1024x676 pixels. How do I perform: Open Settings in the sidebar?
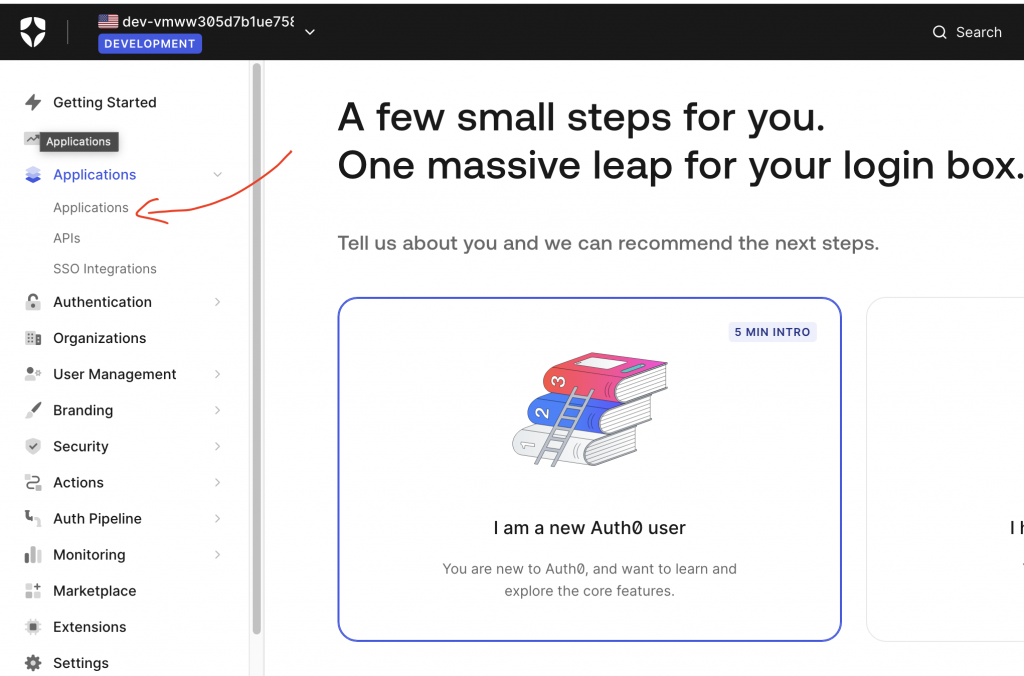81,663
